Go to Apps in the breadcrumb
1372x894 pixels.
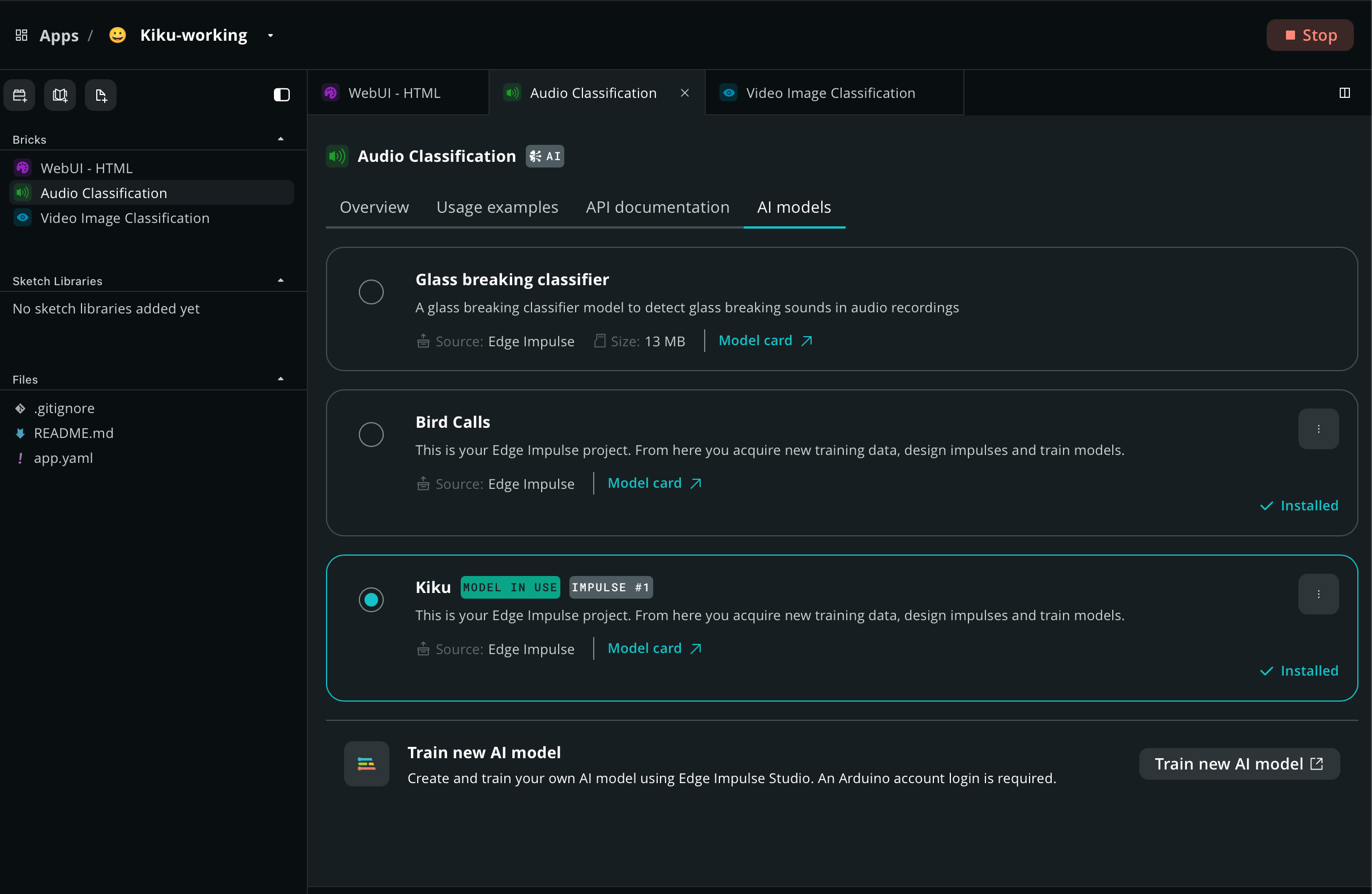click(59, 35)
